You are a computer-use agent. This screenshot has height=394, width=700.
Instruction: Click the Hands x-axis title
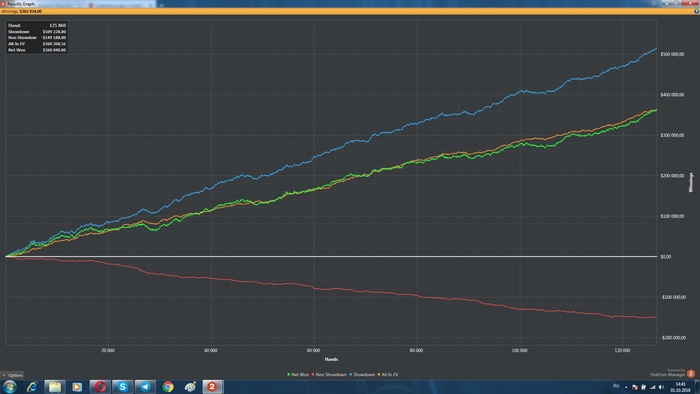tap(331, 359)
